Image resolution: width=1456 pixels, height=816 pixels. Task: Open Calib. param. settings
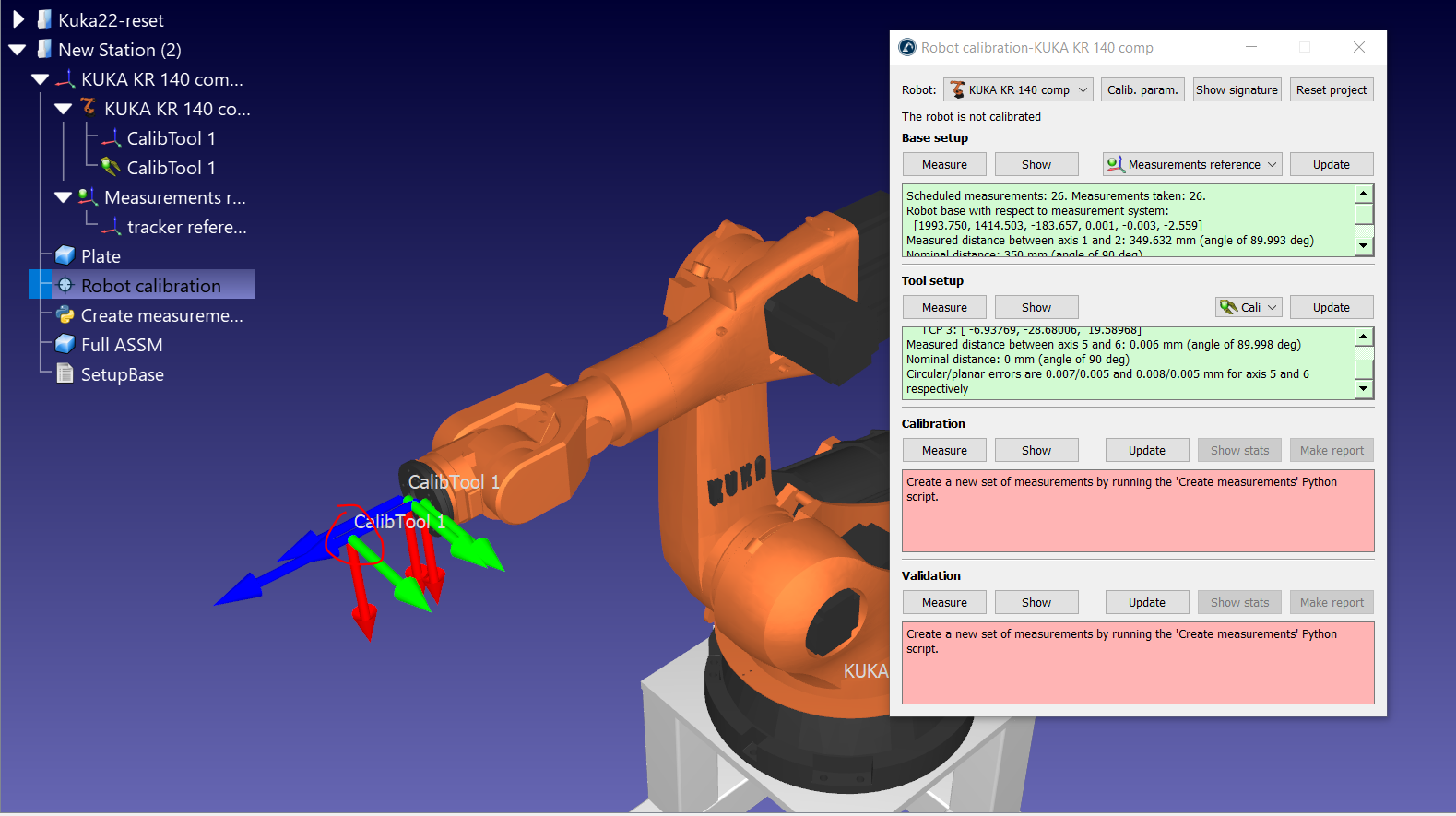point(1142,89)
